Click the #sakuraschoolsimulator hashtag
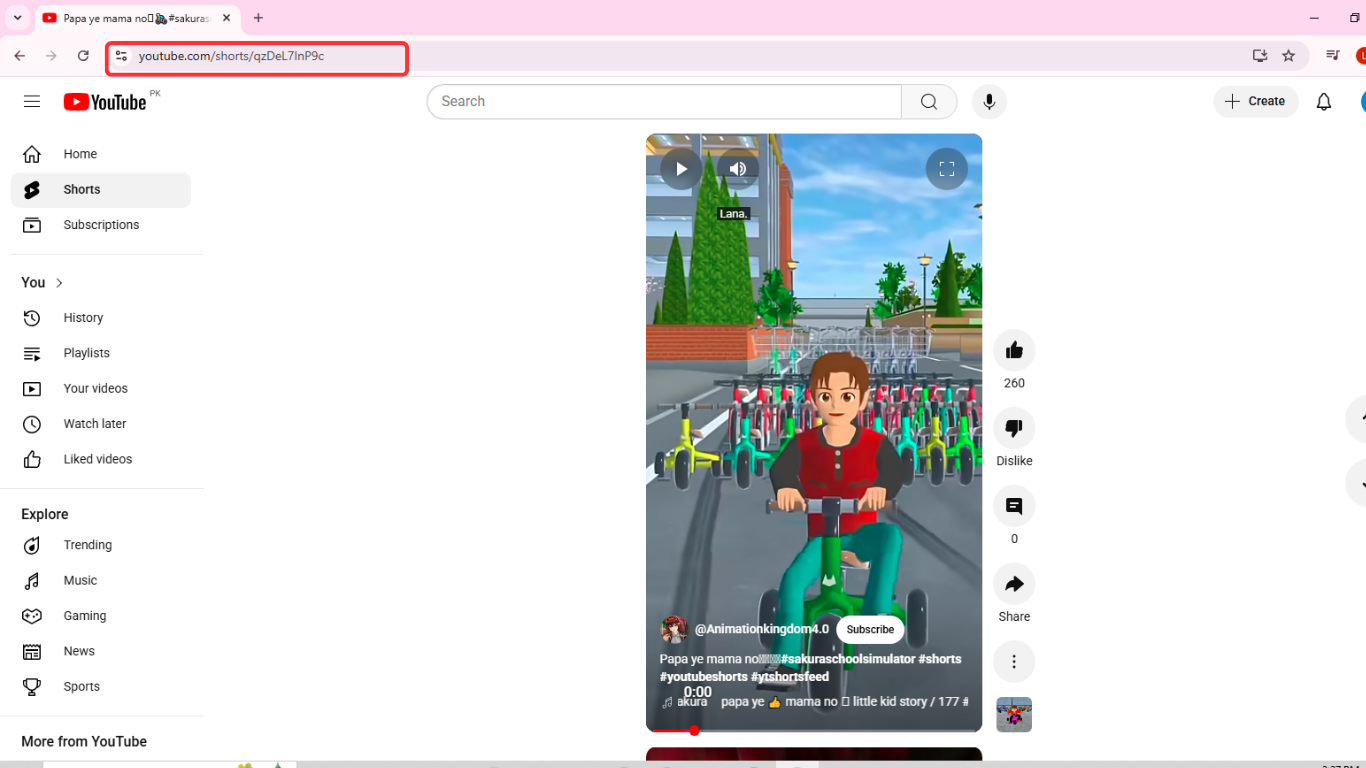 [848, 659]
